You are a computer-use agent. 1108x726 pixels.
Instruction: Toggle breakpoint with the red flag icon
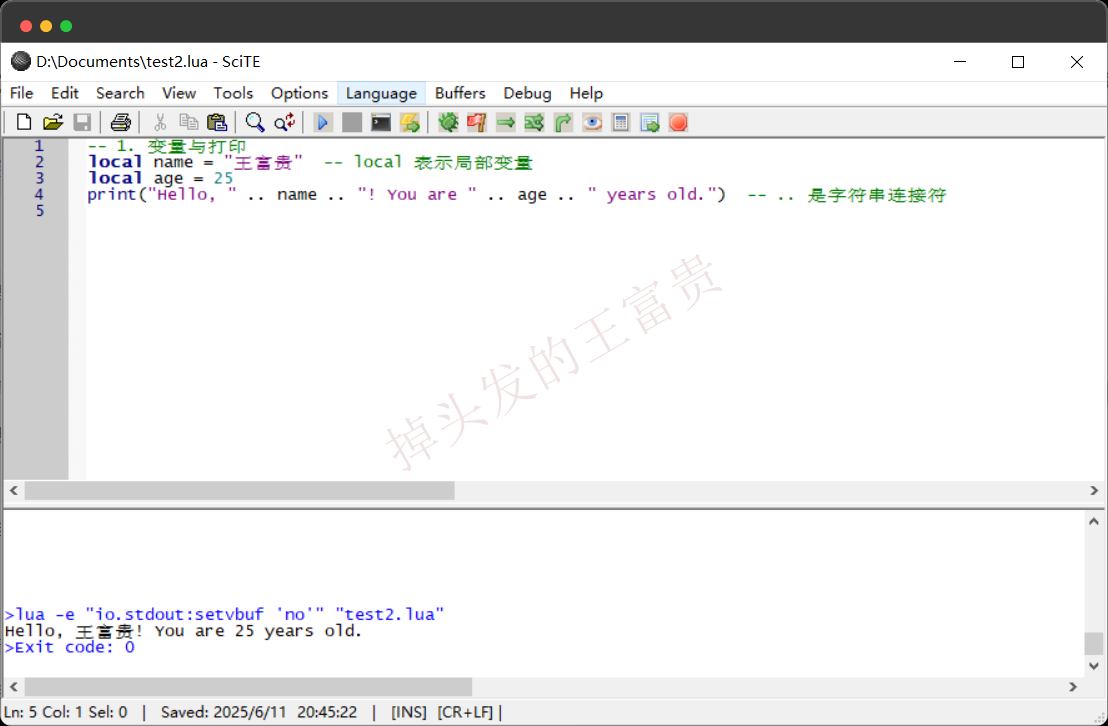477,122
